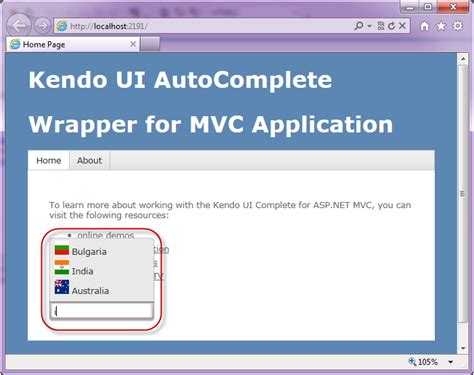This screenshot has width=474, height=375.
Task: Switch to the Home menu tab
Action: 49,160
